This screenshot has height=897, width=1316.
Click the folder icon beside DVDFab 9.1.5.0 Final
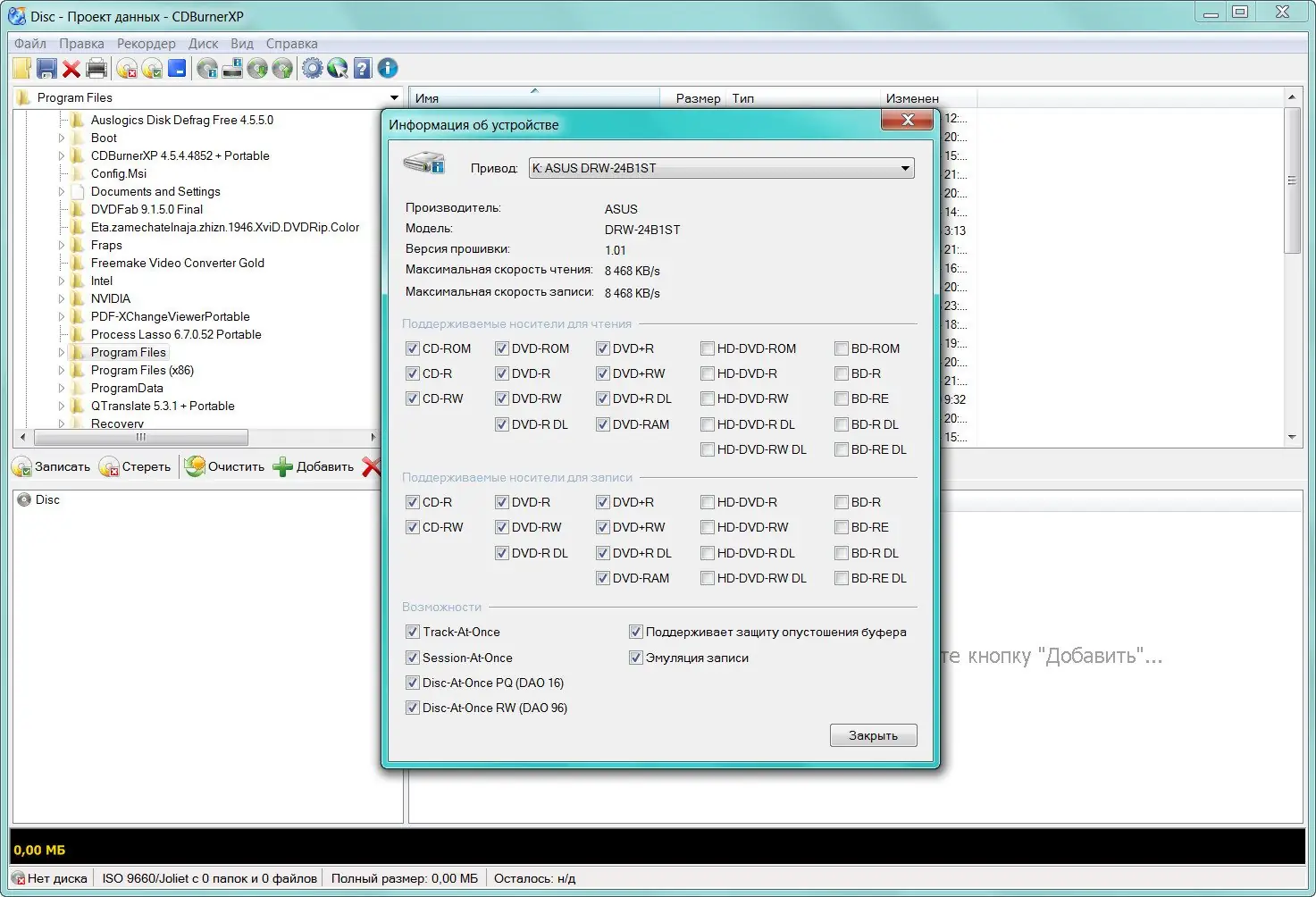tap(79, 209)
